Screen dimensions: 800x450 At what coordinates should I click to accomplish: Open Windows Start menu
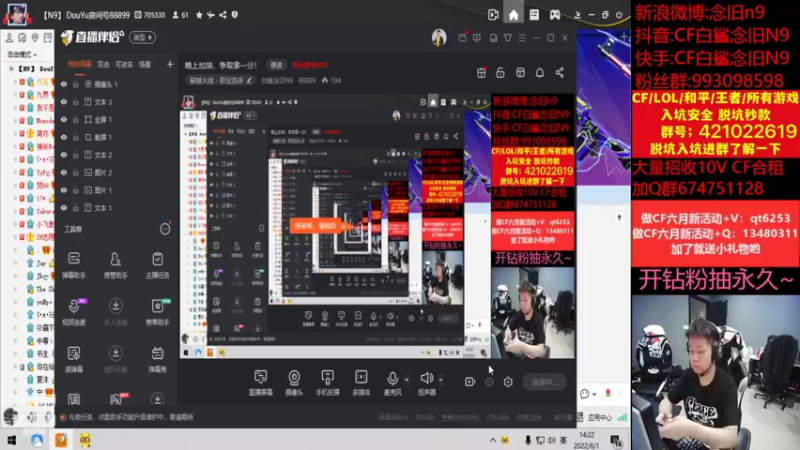point(12,440)
